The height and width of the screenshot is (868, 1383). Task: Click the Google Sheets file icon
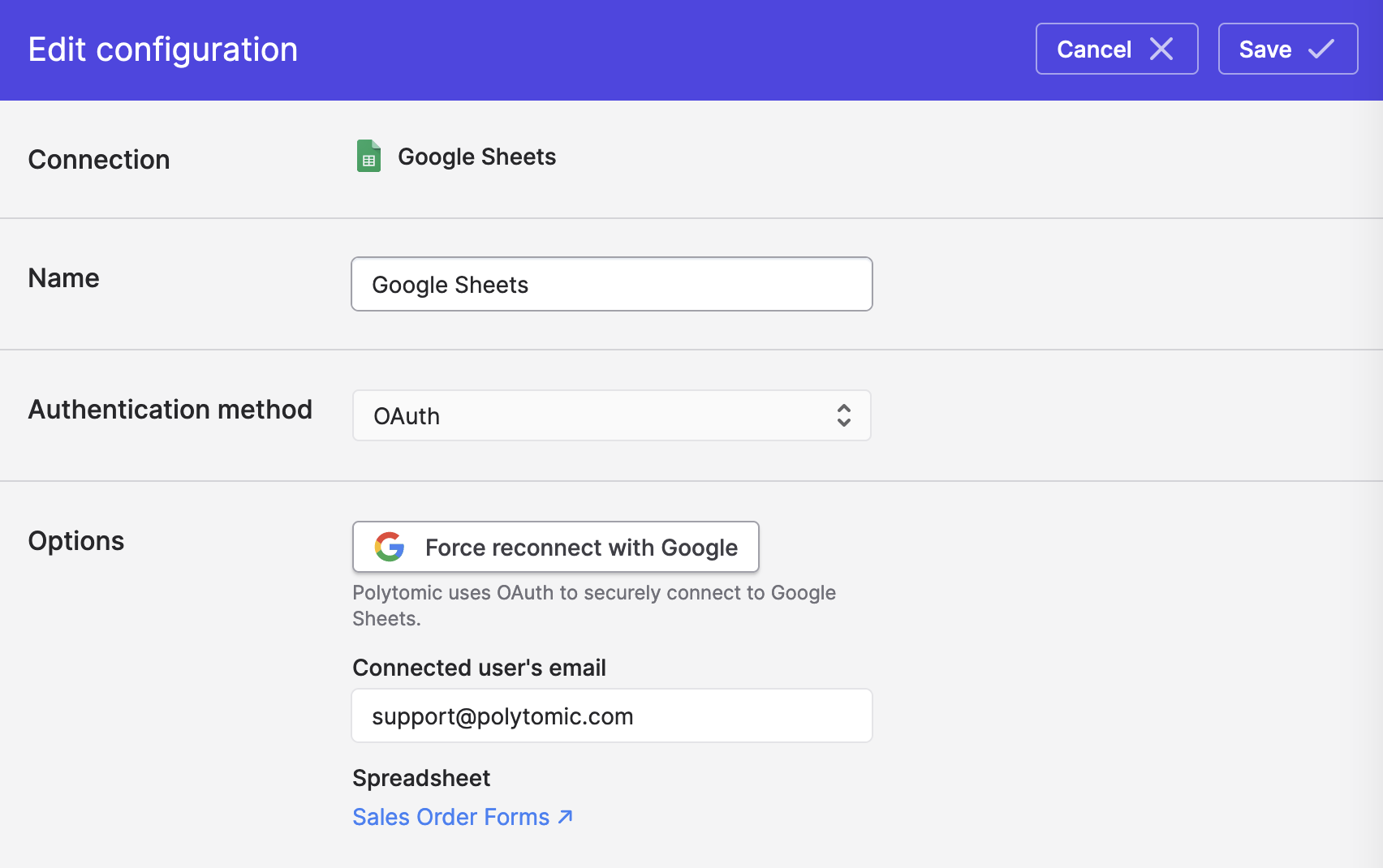(368, 156)
